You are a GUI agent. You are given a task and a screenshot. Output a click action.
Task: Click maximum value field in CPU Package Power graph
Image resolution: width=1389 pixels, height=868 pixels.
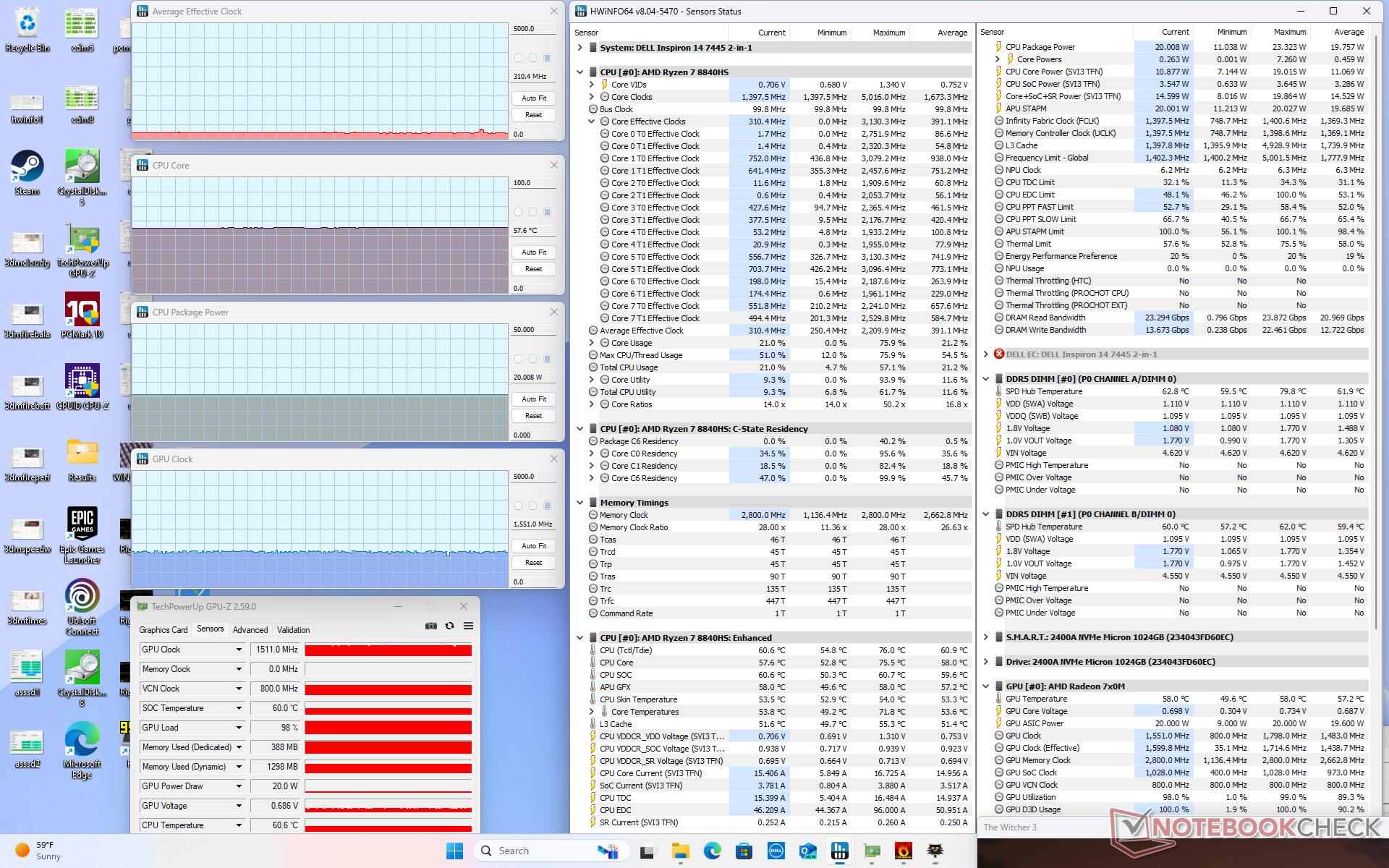pos(533,330)
